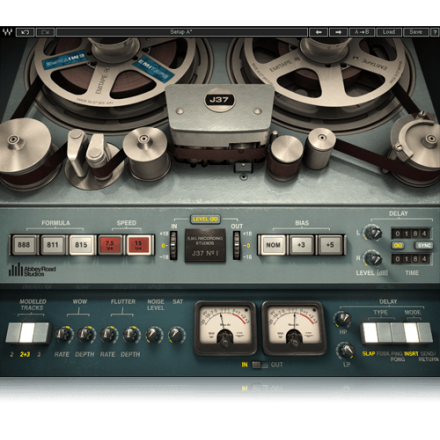Viewport: 440px width, 440px height.
Task: Open the Save preset menu
Action: pos(416,32)
